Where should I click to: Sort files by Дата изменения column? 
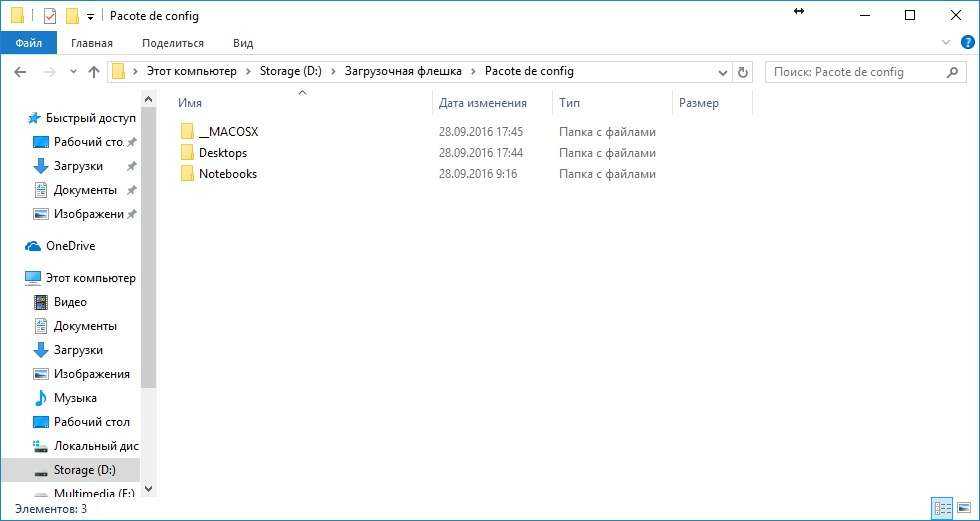click(482, 103)
